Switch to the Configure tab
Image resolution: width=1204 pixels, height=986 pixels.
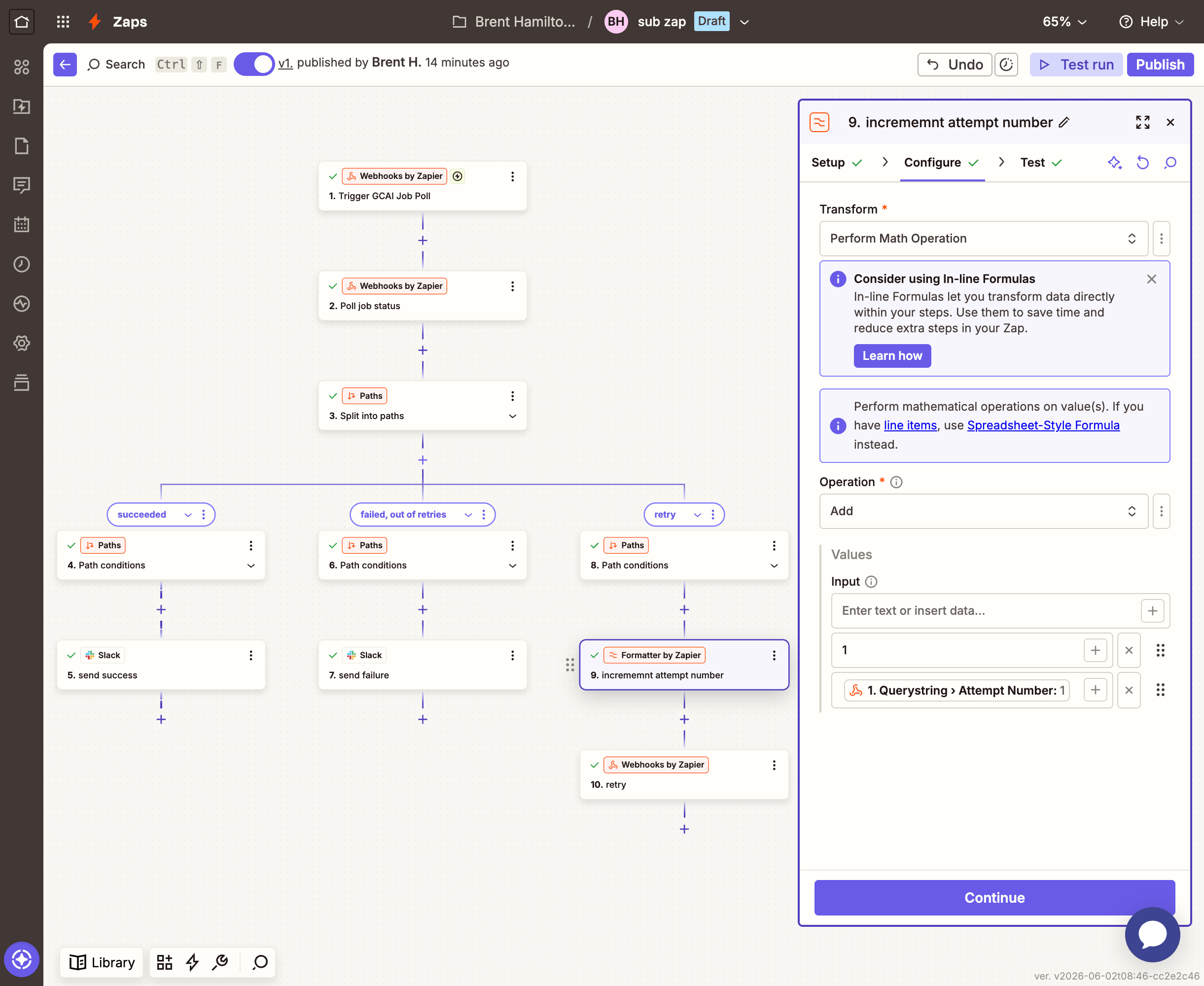coord(942,162)
